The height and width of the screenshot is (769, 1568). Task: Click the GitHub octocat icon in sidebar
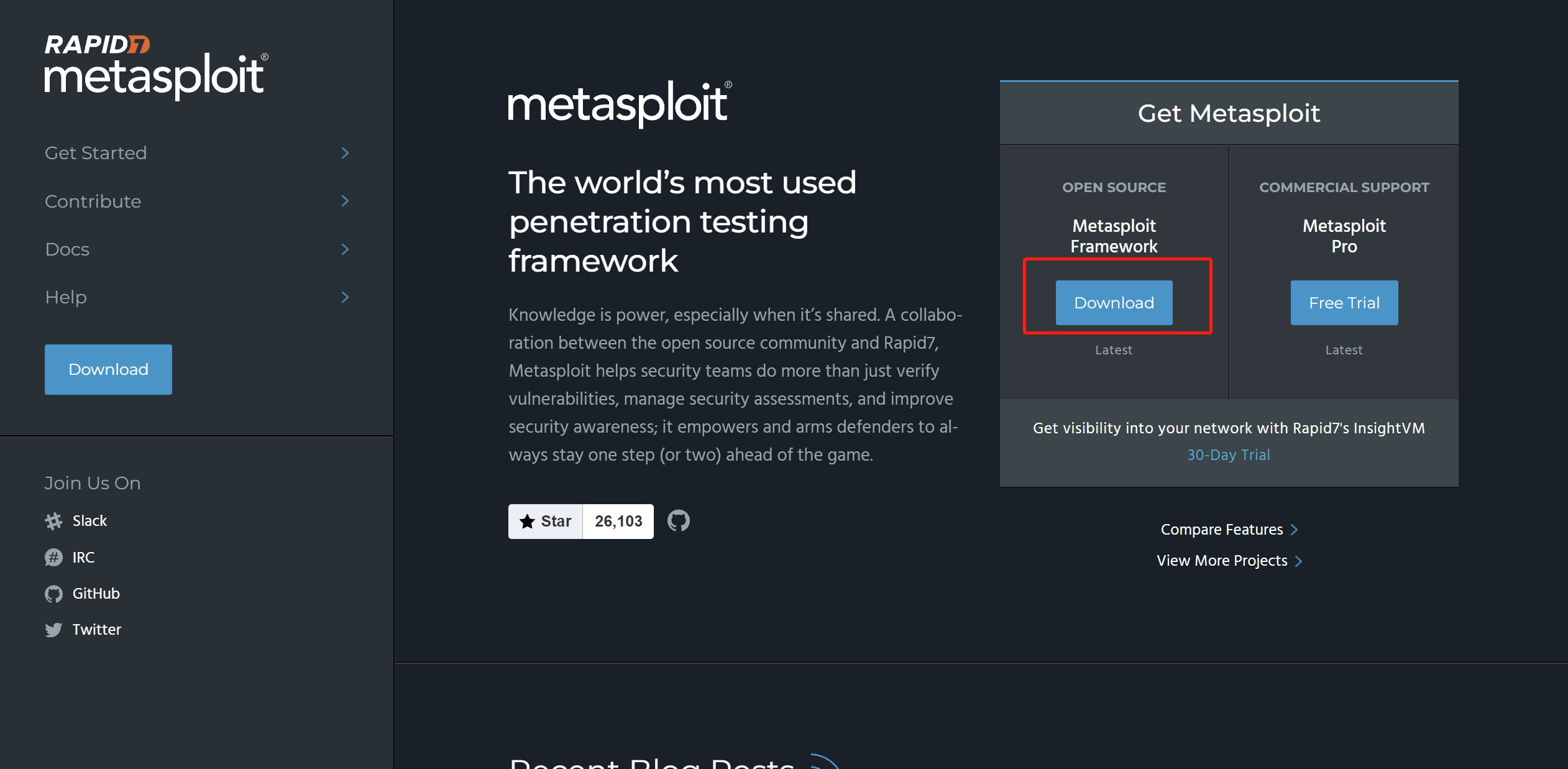click(x=54, y=594)
